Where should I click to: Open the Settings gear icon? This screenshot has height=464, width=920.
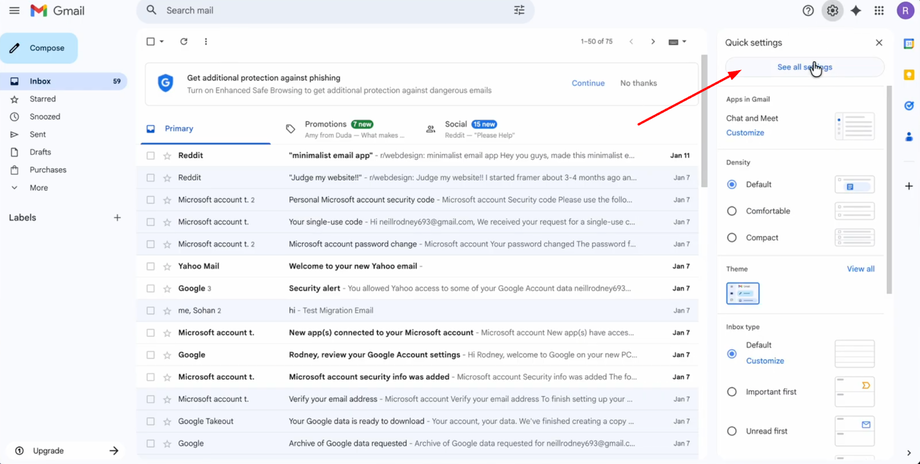point(832,11)
